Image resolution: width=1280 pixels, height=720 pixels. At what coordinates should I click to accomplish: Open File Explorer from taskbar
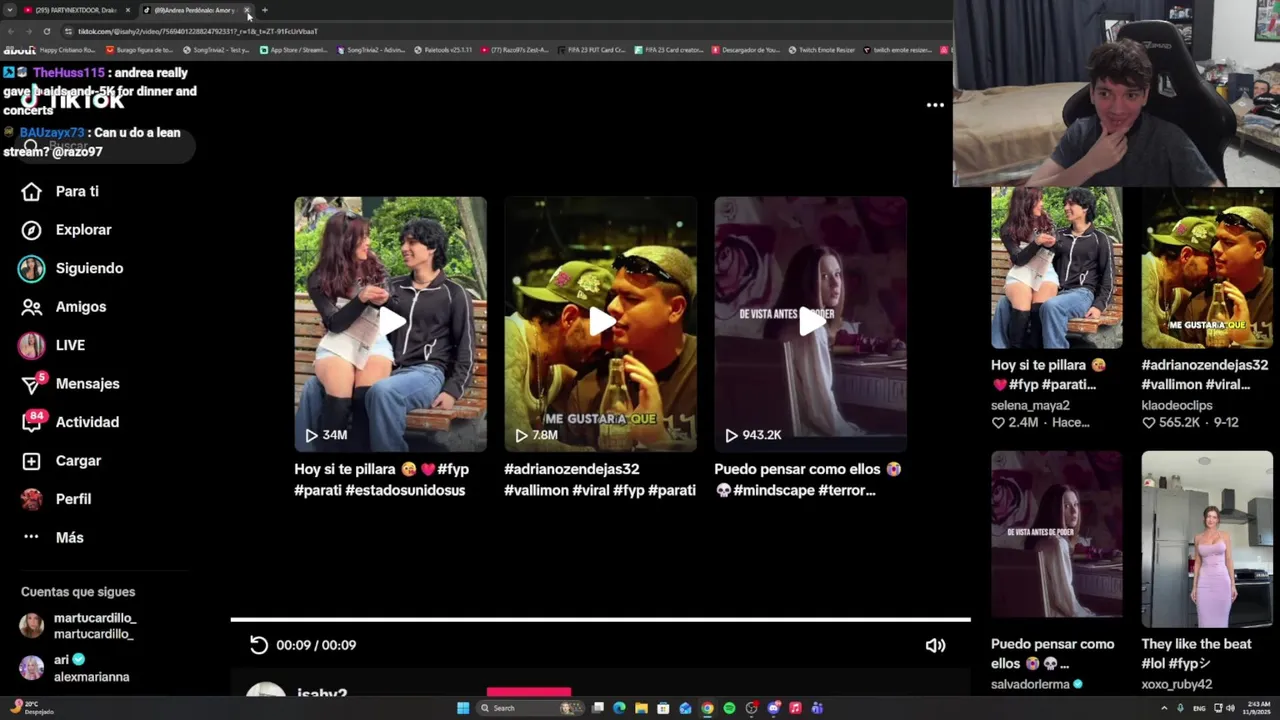coord(641,708)
